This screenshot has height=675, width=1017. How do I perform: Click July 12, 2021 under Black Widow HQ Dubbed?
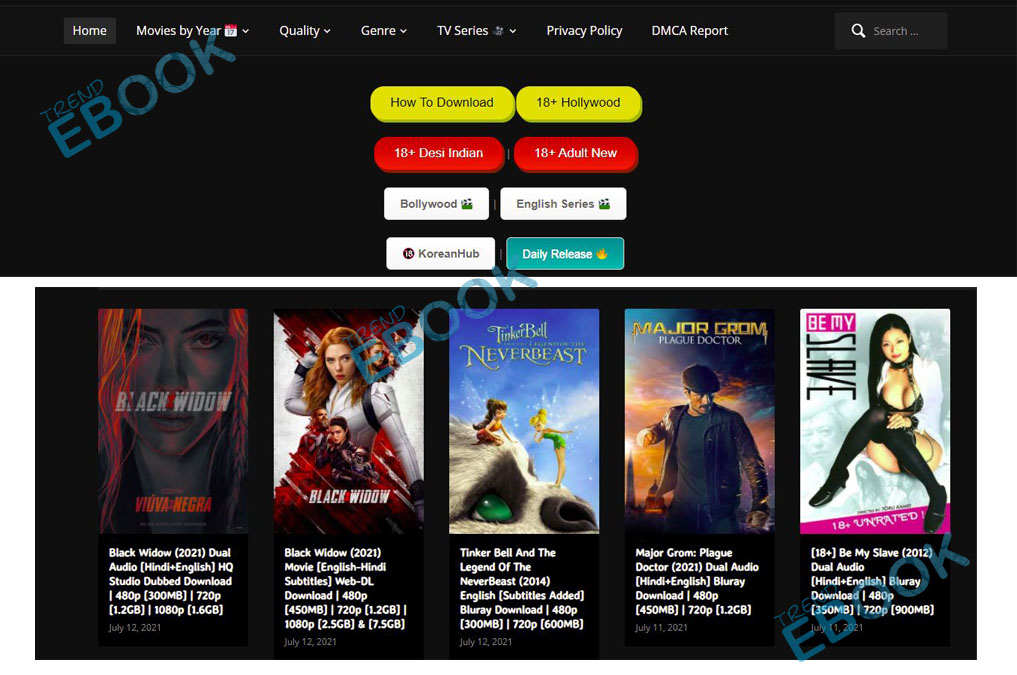click(x=134, y=628)
